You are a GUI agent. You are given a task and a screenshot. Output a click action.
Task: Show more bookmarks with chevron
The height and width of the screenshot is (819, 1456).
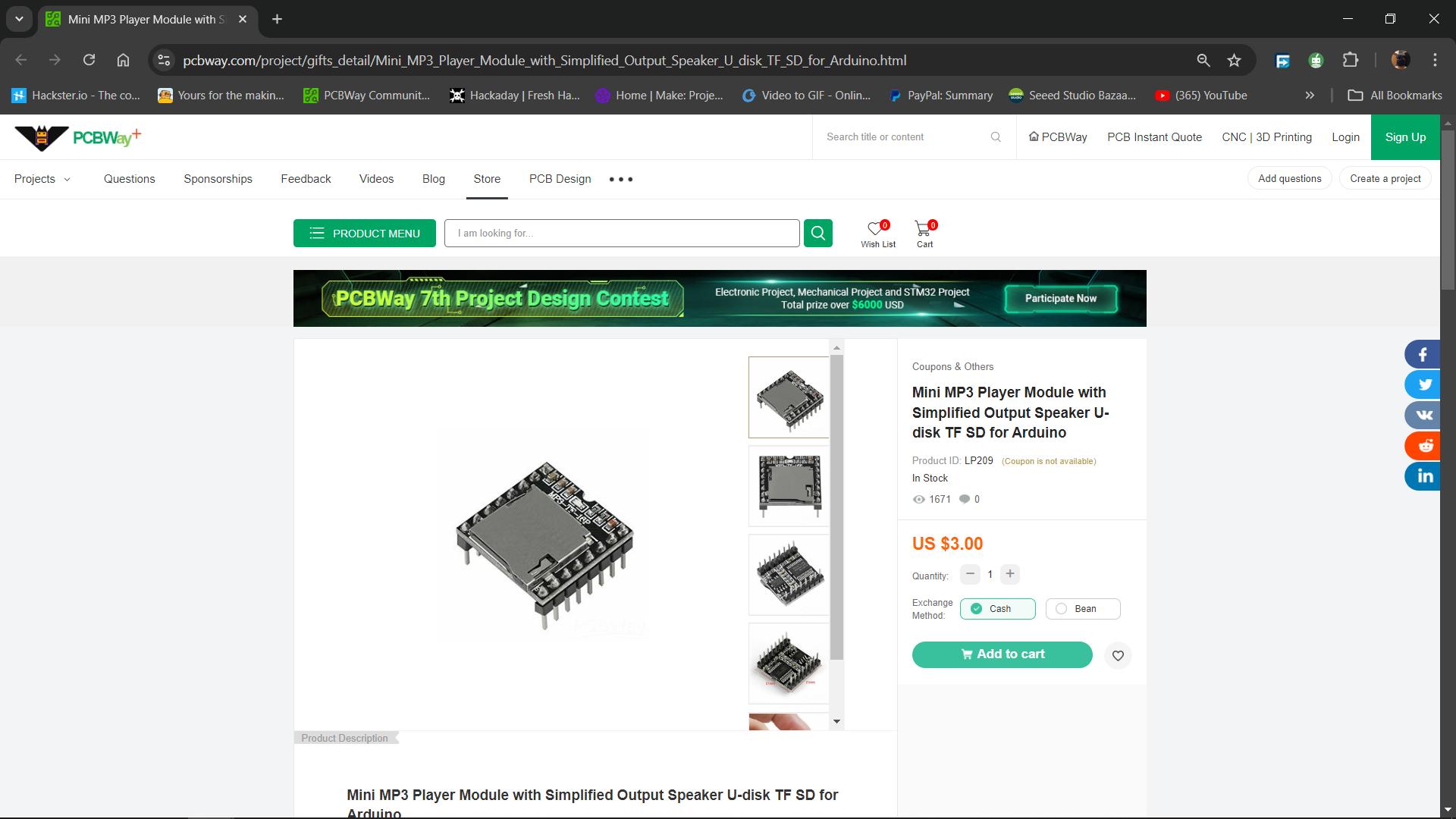click(1310, 96)
